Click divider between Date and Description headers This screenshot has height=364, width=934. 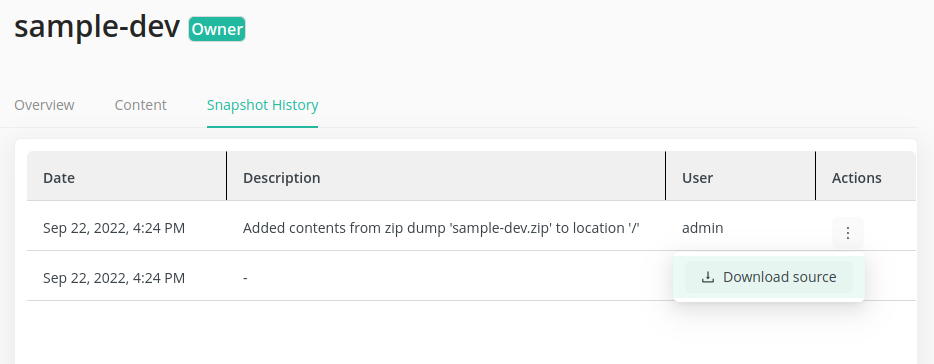point(226,176)
